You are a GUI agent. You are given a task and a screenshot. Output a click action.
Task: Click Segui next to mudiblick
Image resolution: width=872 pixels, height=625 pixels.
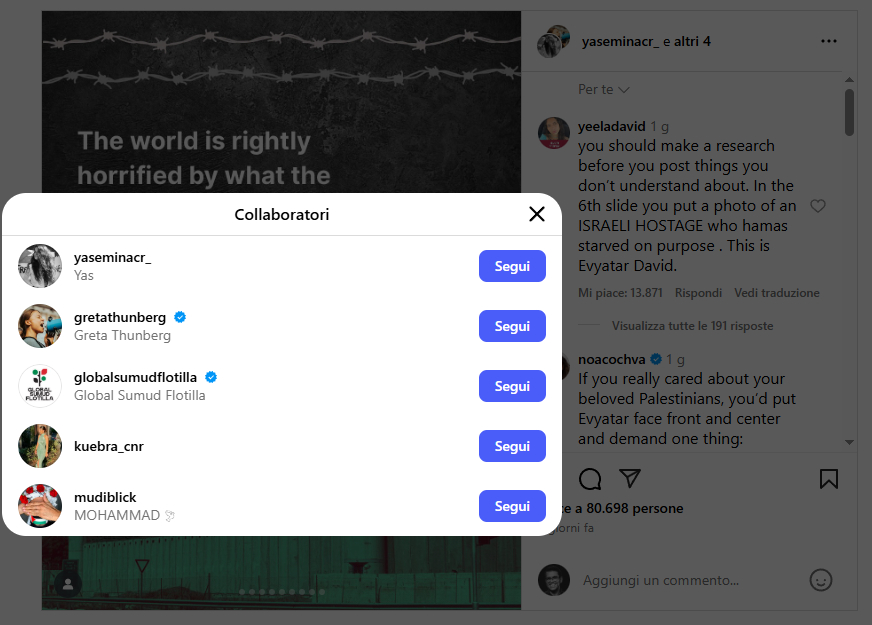pyautogui.click(x=512, y=506)
